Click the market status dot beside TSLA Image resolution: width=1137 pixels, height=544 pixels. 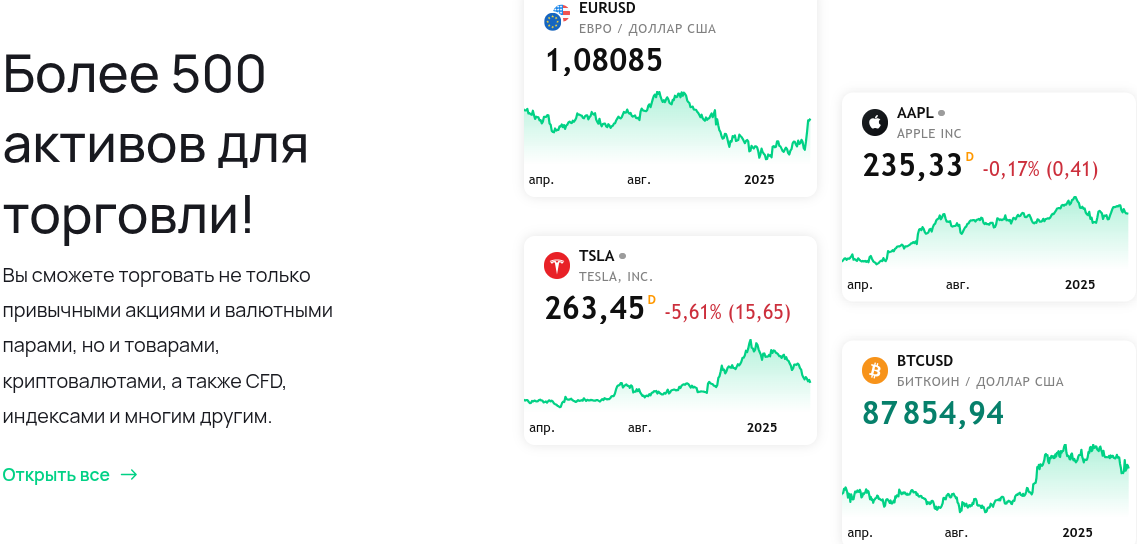point(623,256)
